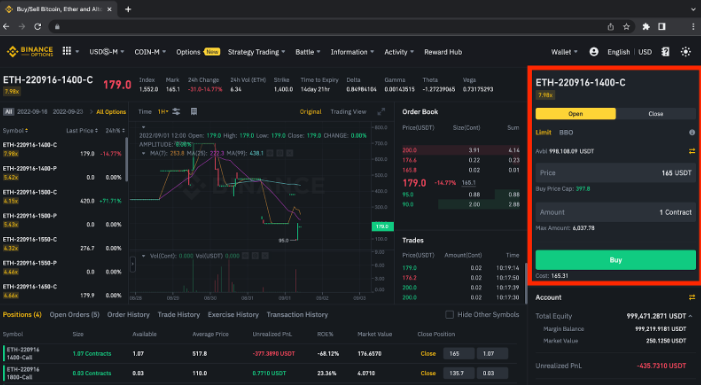Click the transfer icon beside available balance

pyautogui.click(x=692, y=151)
